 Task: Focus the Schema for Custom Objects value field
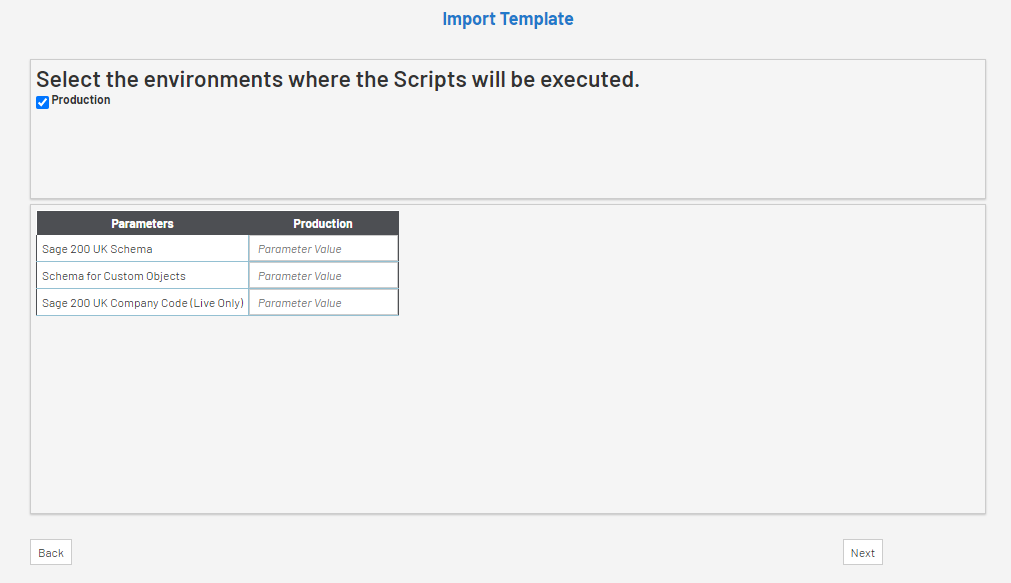[x=323, y=276]
